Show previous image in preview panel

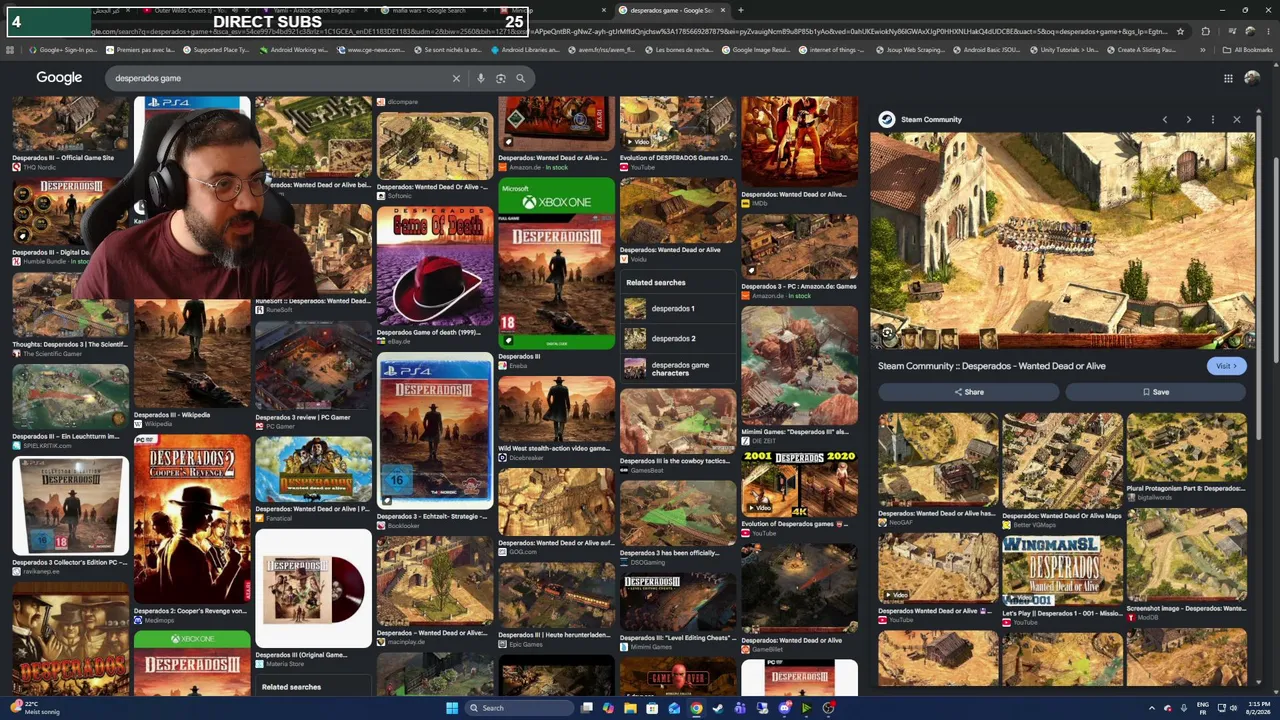tap(1164, 120)
